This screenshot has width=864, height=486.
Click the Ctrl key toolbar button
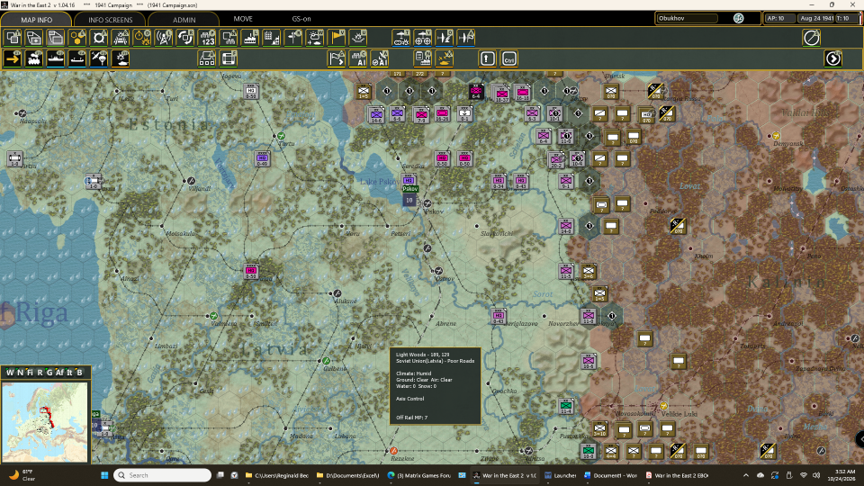(509, 58)
